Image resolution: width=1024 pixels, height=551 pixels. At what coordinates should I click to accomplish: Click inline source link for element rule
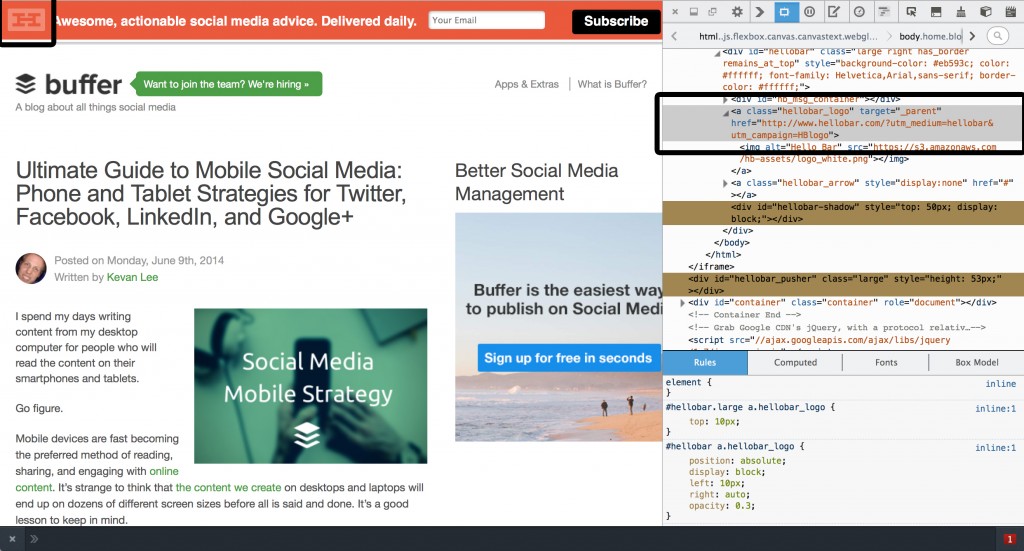click(1000, 384)
